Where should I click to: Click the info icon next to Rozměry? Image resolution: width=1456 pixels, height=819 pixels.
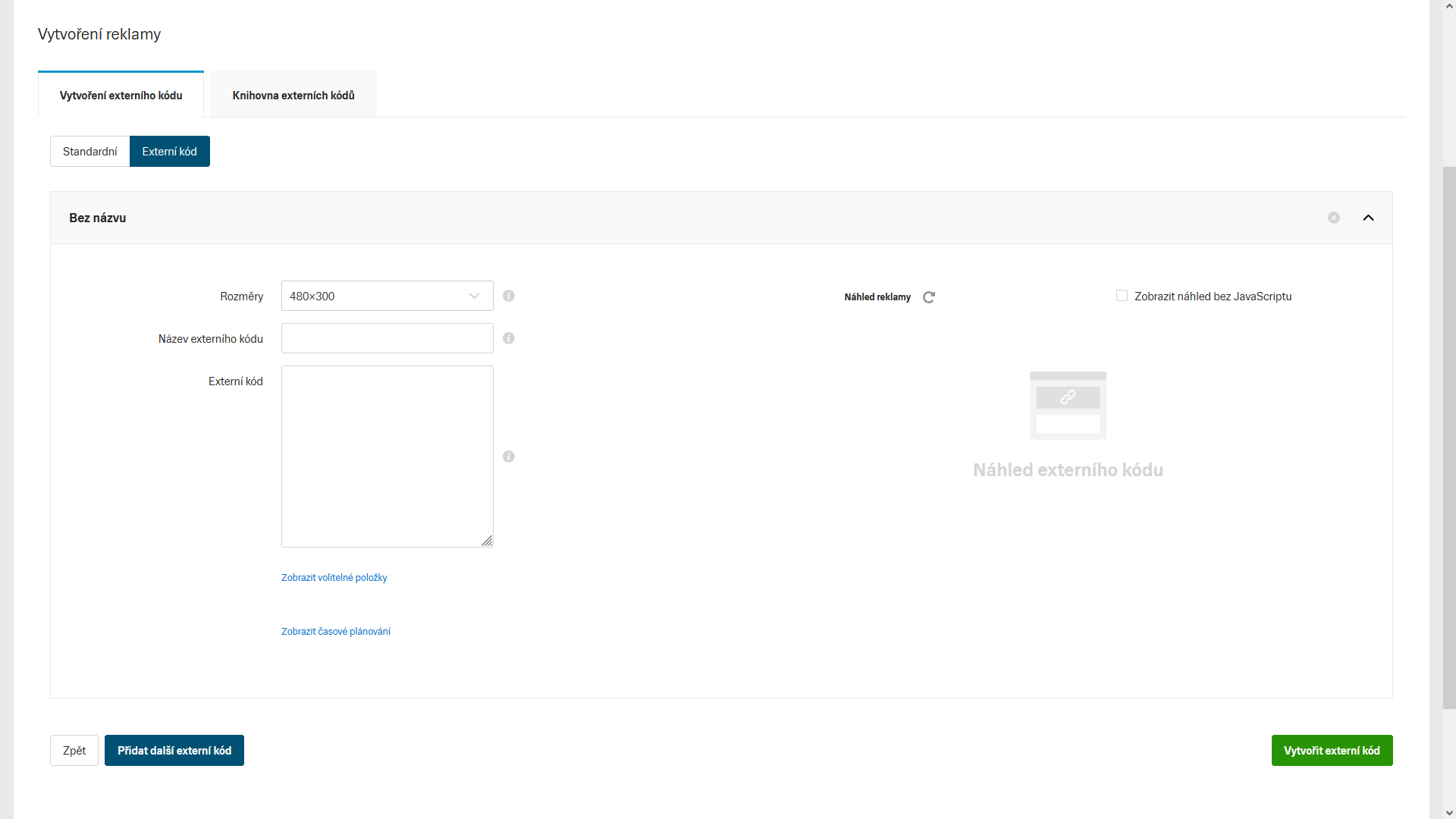[509, 296]
